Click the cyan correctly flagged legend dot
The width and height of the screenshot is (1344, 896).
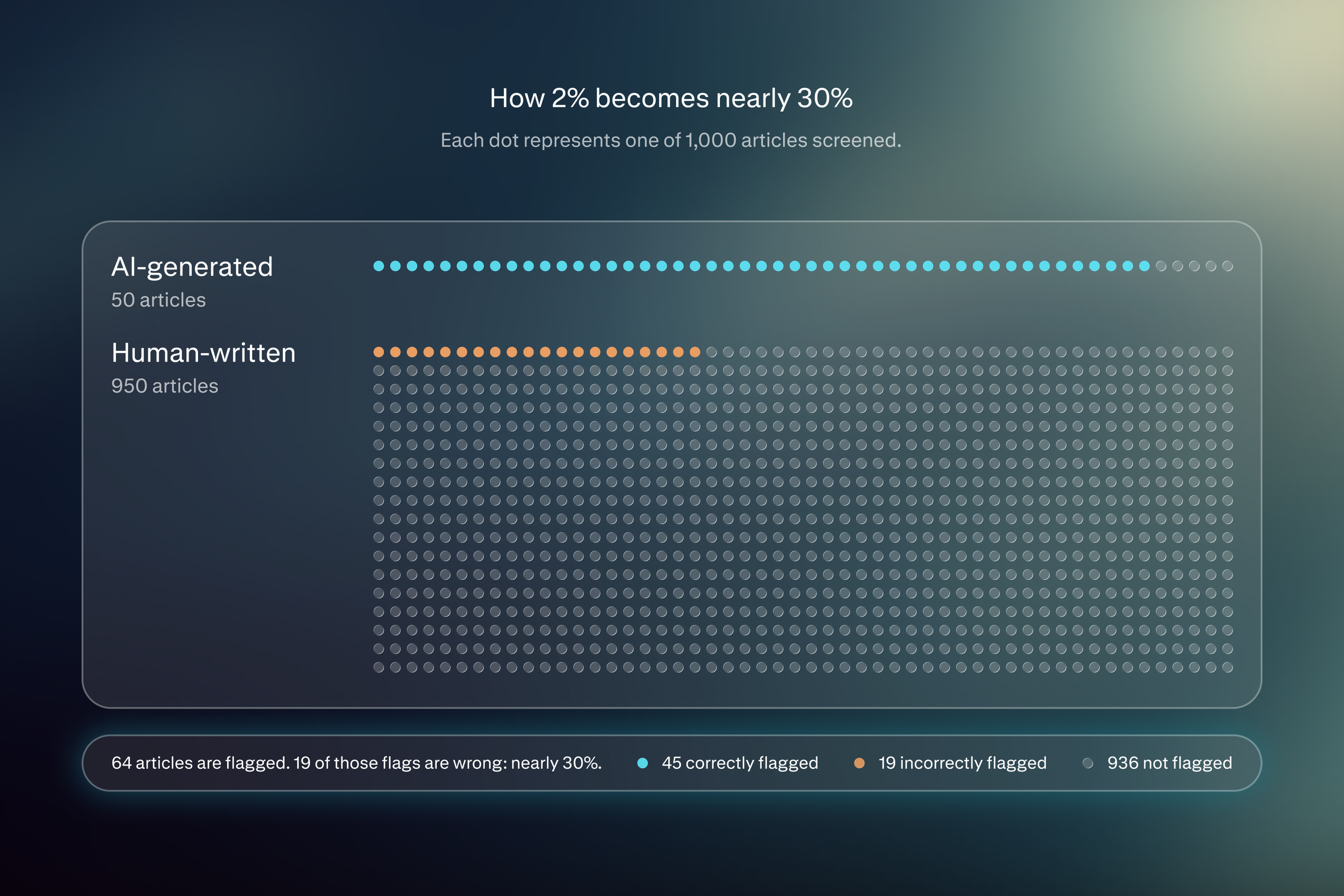642,763
